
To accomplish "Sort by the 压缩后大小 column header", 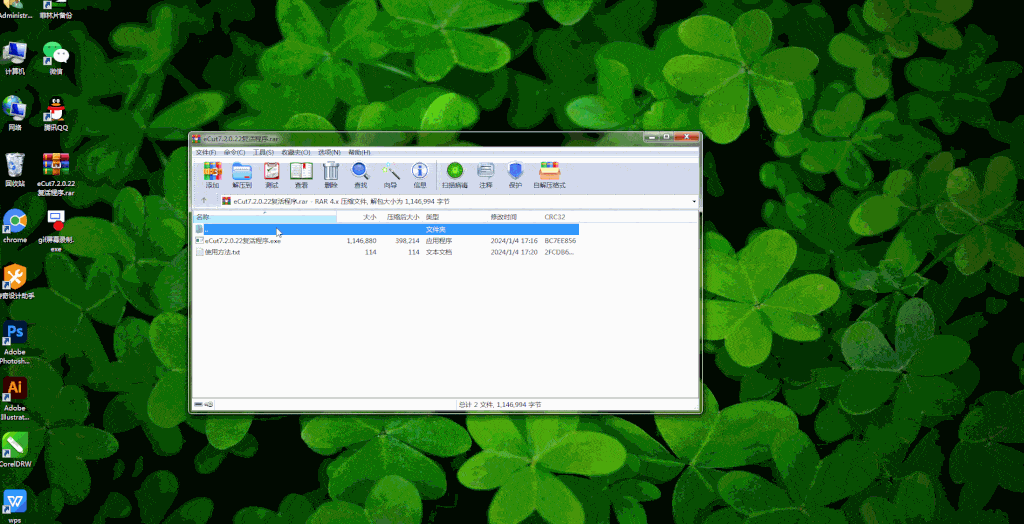I will click(401, 217).
